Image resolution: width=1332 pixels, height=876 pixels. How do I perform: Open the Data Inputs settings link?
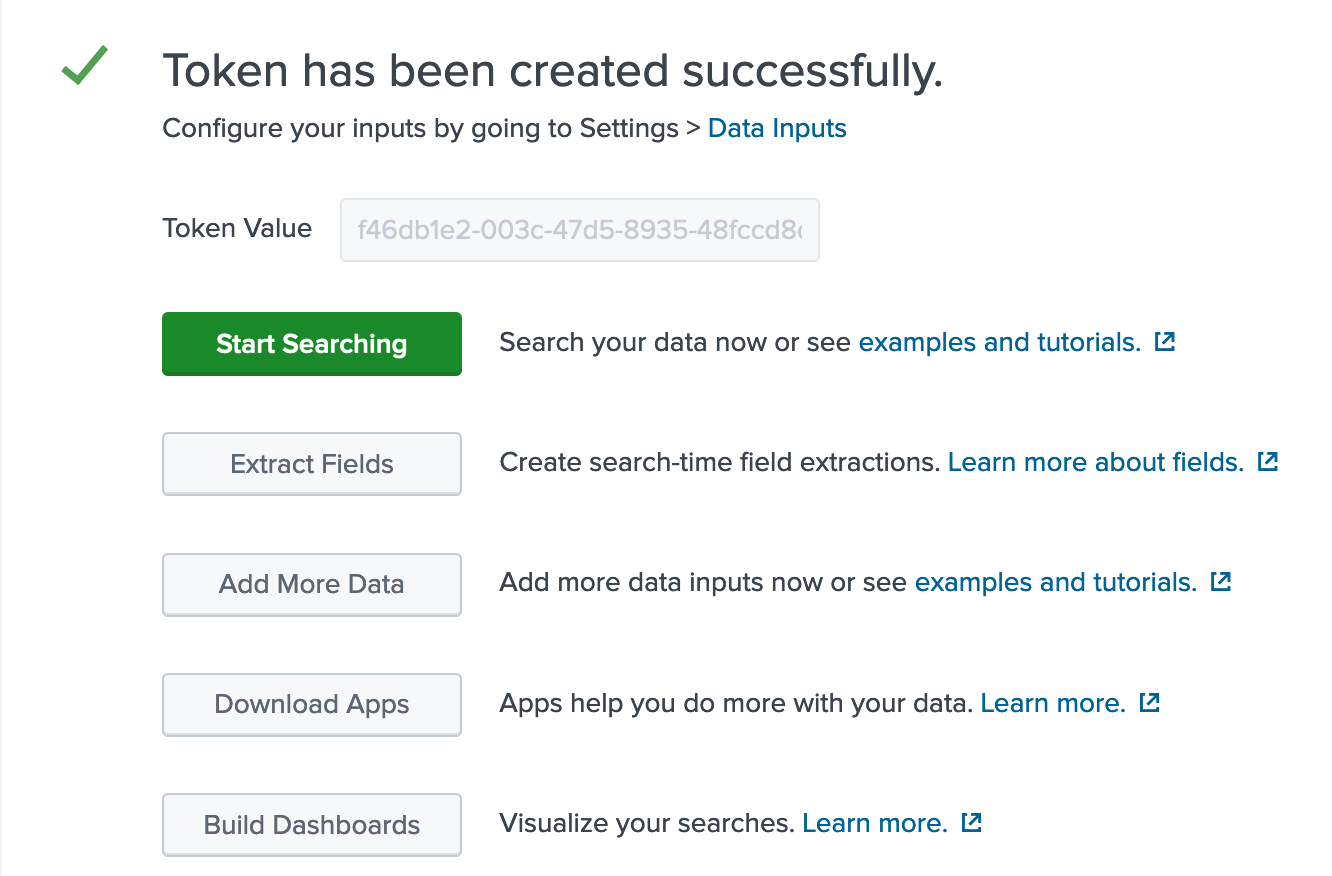(777, 128)
